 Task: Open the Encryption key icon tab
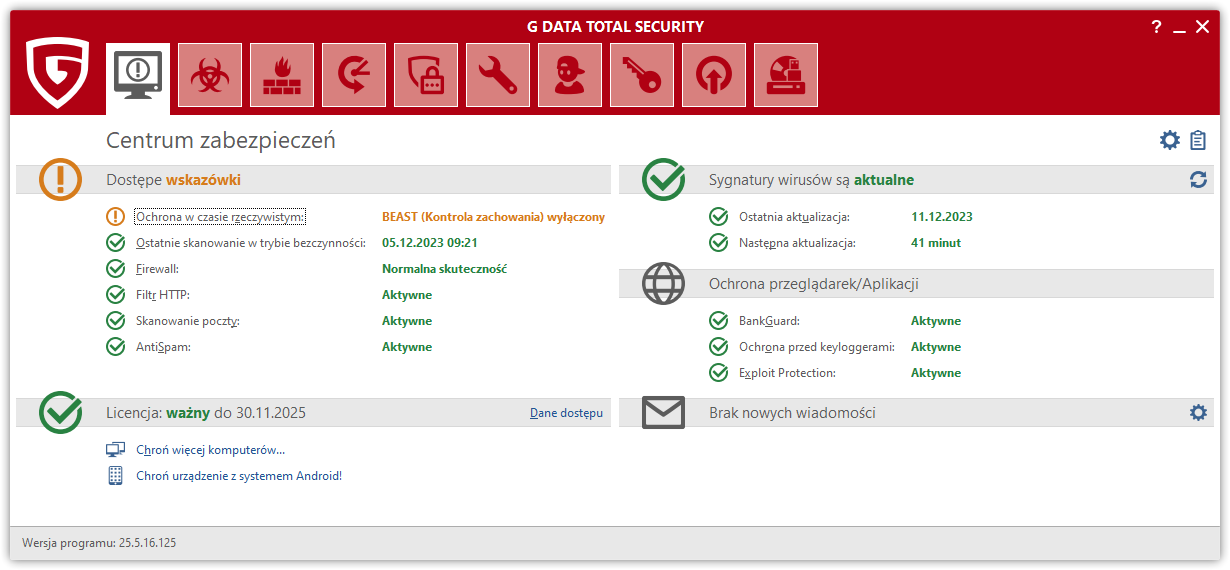642,75
